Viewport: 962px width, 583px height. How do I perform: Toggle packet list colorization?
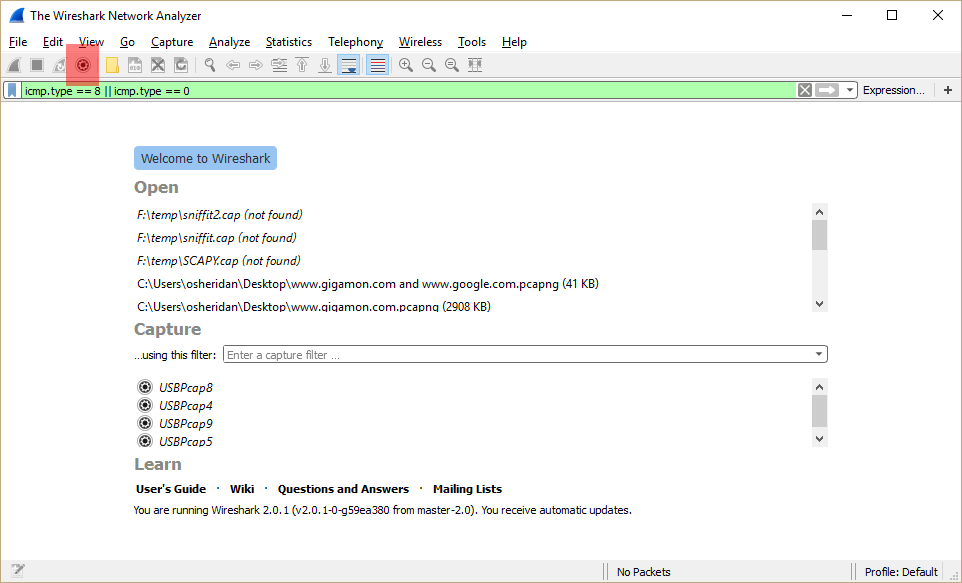point(377,65)
